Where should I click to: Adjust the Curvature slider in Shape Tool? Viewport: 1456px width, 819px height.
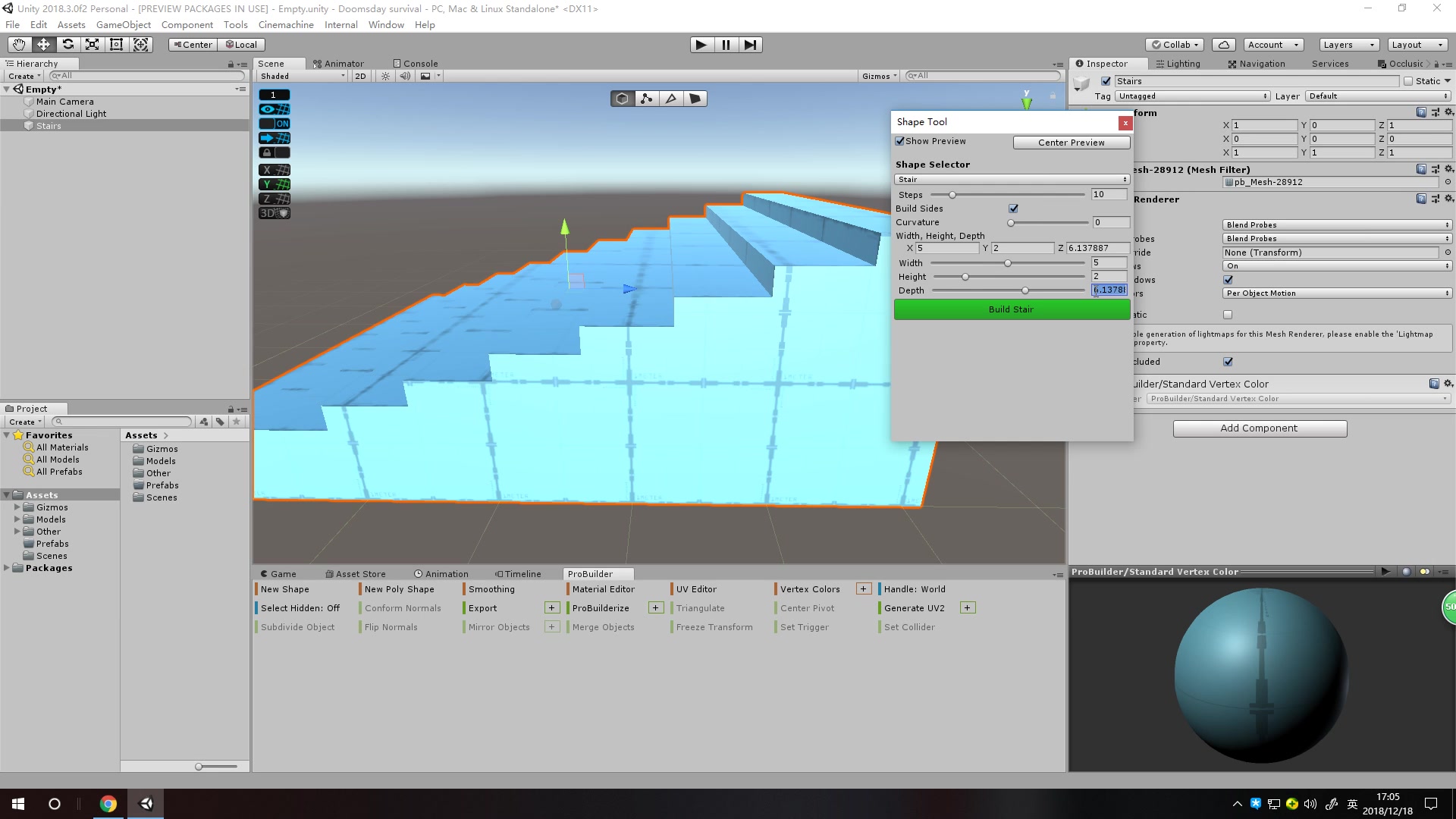1009,222
